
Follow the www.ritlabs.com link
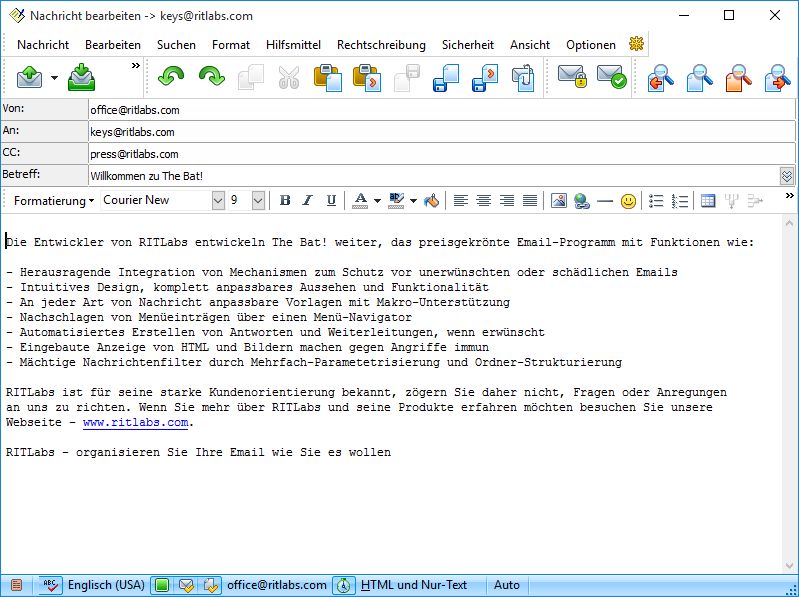[135, 423]
